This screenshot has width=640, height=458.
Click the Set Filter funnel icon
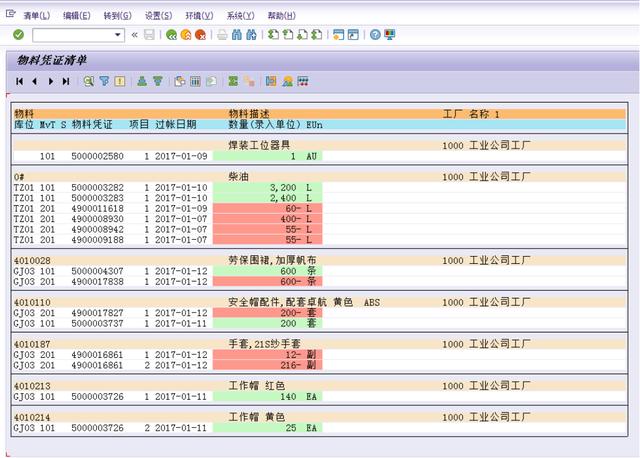[104, 81]
